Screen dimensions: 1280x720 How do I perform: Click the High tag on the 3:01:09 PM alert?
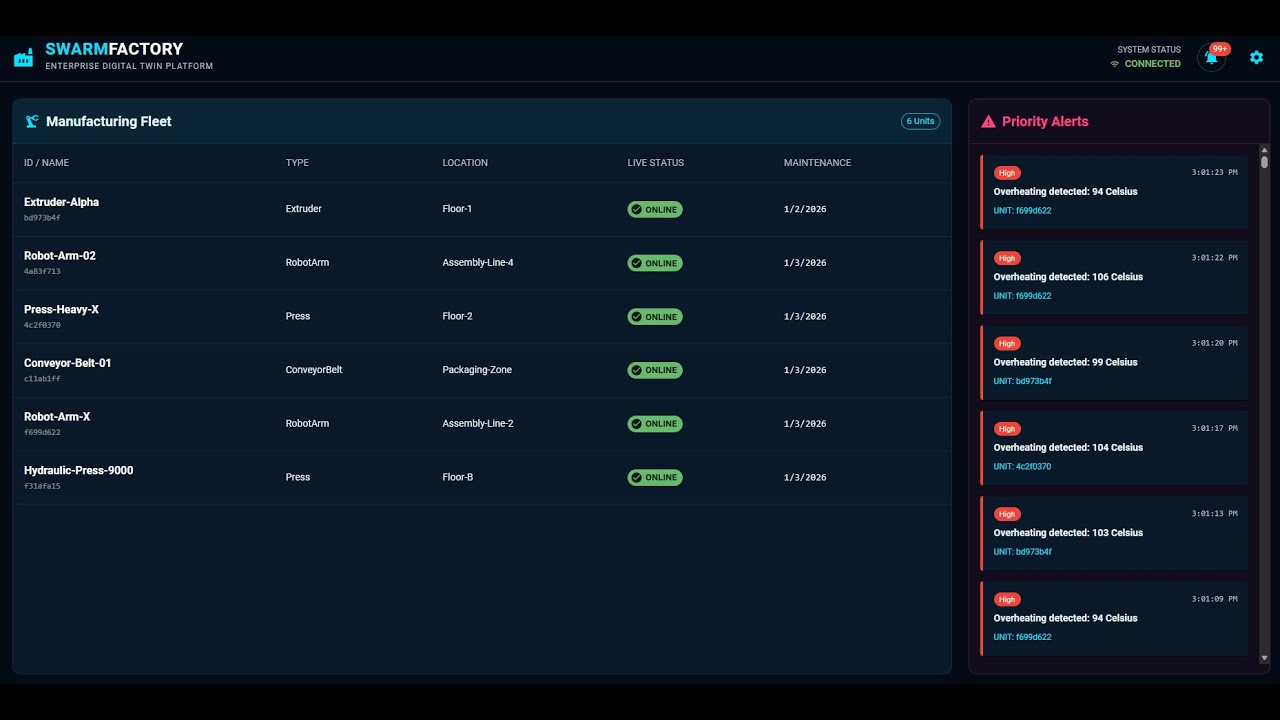1007,600
